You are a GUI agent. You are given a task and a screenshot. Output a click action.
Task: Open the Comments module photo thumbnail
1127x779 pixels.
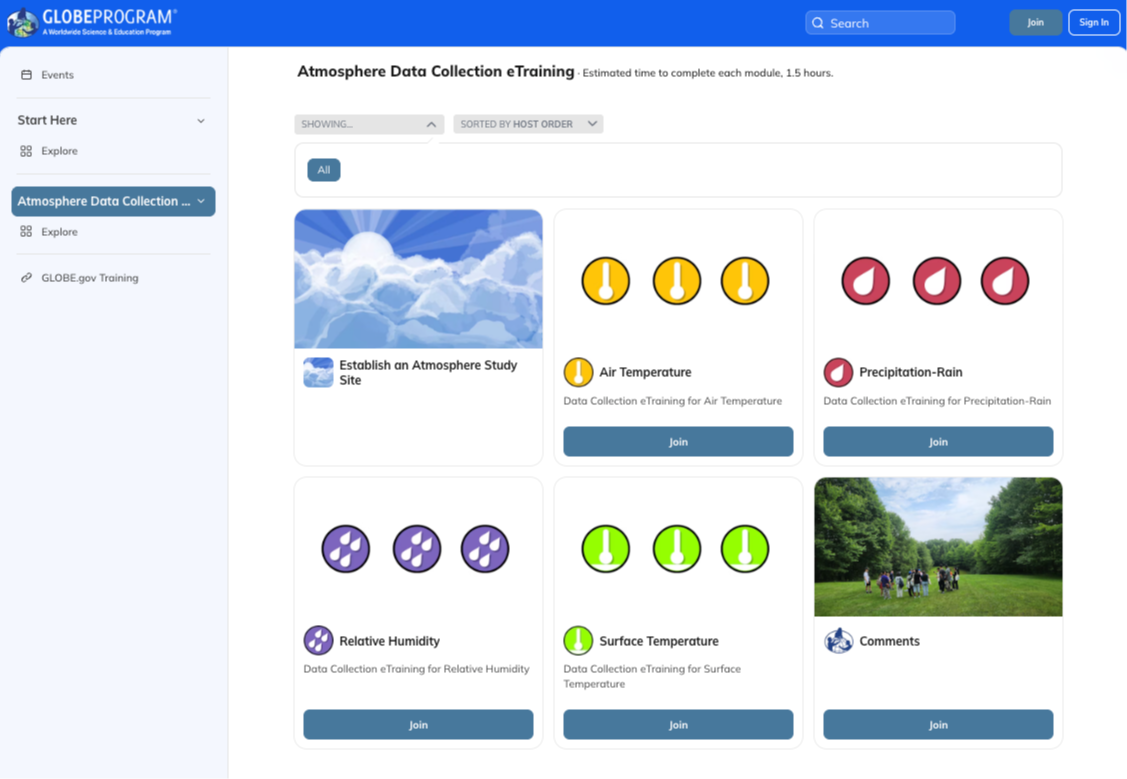938,546
